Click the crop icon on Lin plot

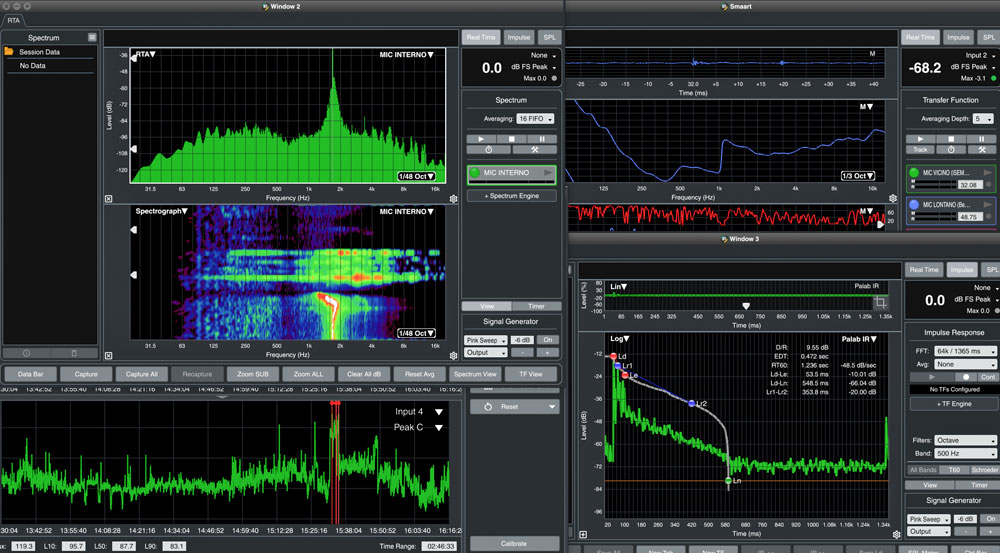click(x=880, y=302)
